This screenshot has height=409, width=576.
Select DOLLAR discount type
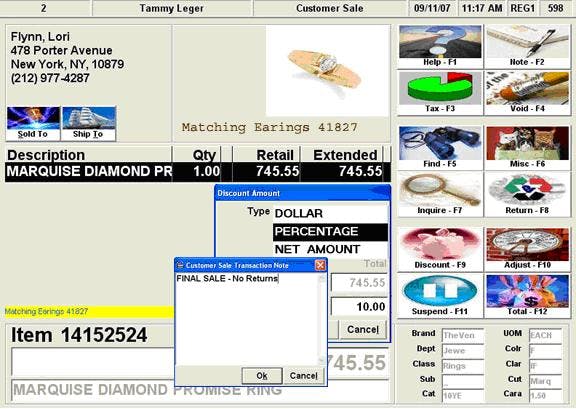[x=330, y=214]
